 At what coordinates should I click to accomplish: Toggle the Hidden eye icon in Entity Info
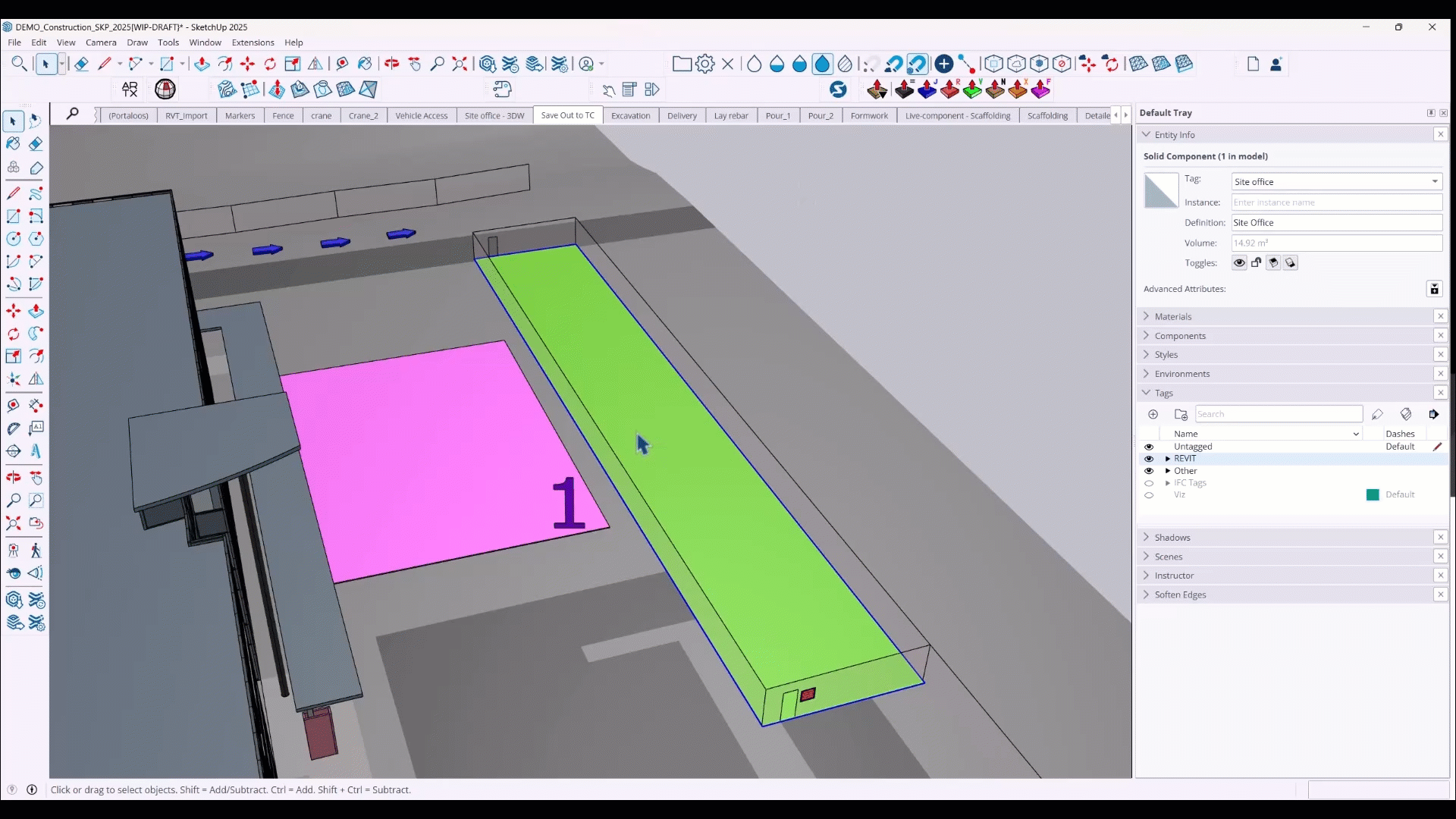1239,263
